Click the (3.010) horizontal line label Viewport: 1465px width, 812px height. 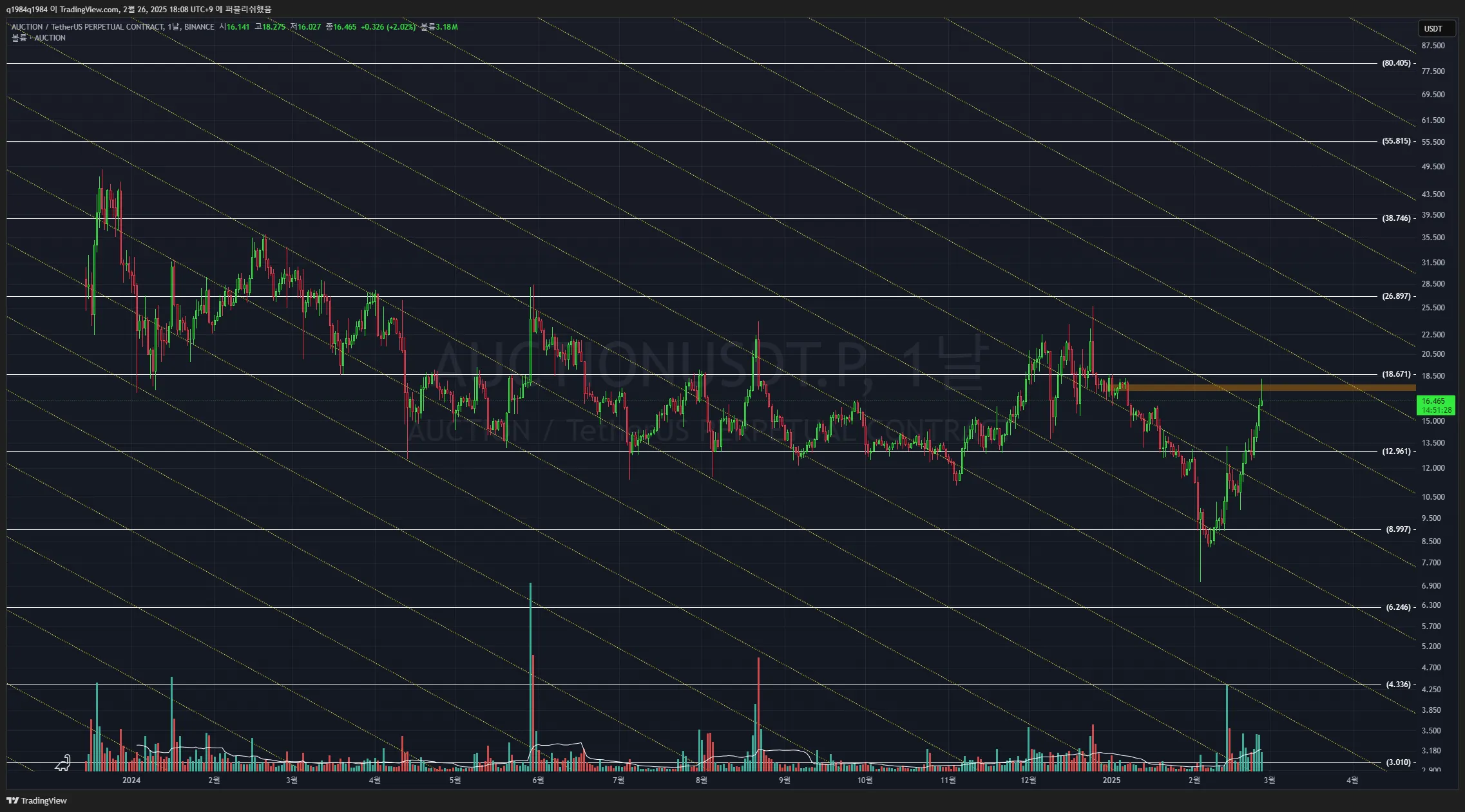(x=1398, y=762)
